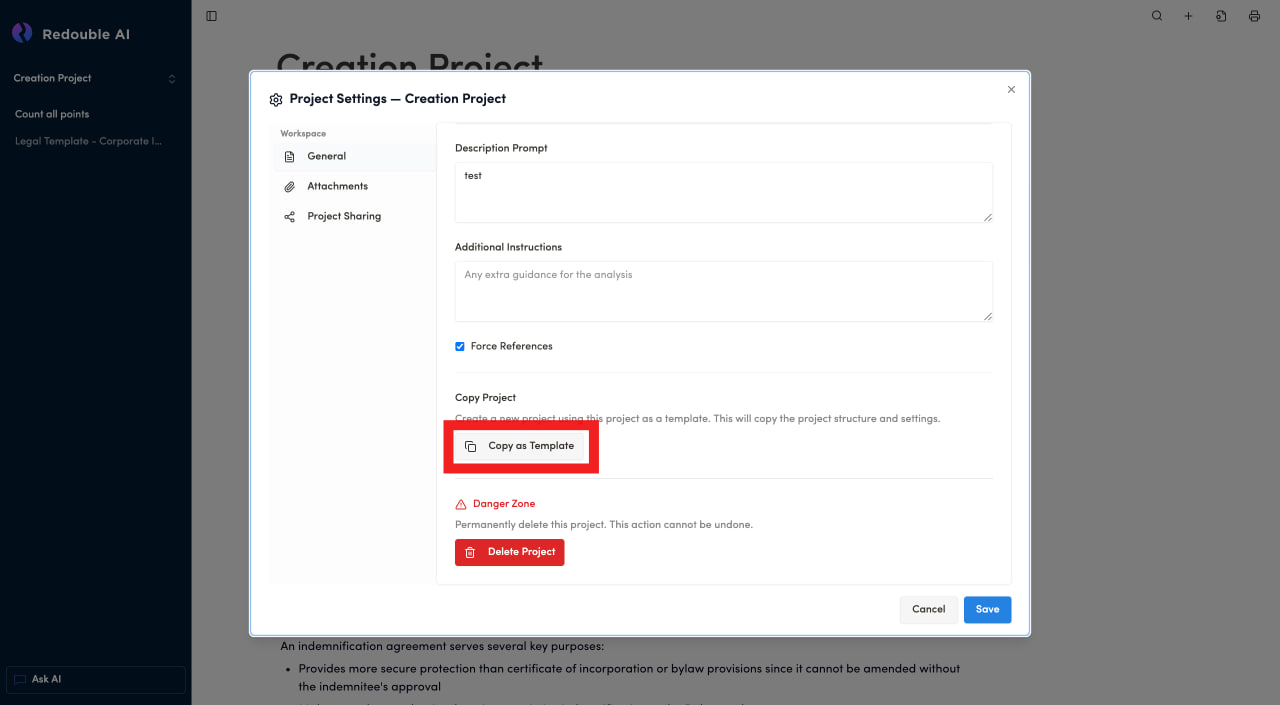Click Cancel in the settings dialog

[928, 610]
